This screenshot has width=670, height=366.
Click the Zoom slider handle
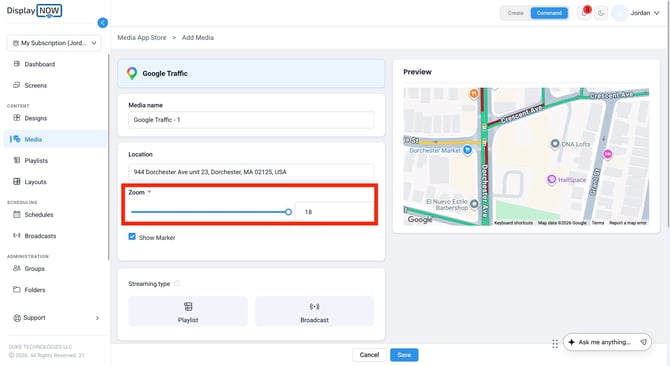(288, 212)
